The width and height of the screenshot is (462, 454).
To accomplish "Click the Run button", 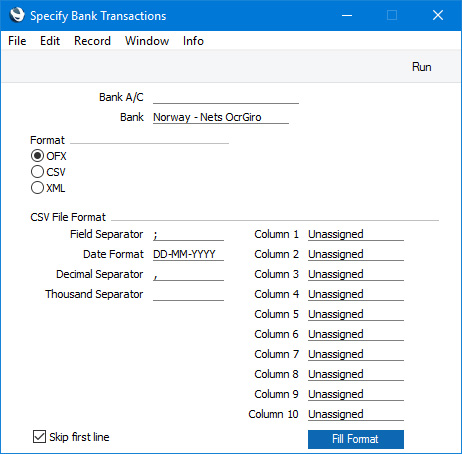I will point(422,67).
